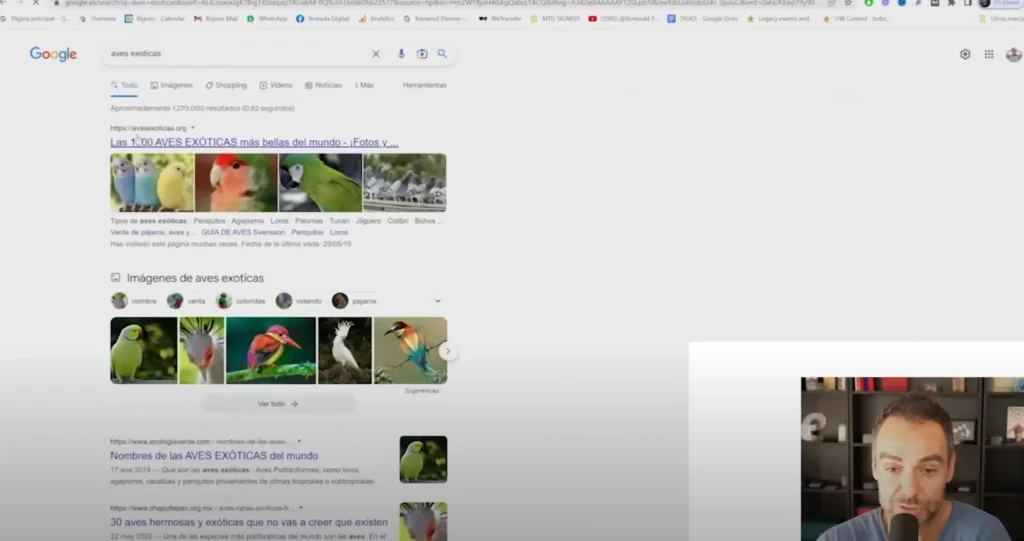Image resolution: width=1024 pixels, height=541 pixels.
Task: Open the green macaw thumbnail image
Action: pos(321,183)
